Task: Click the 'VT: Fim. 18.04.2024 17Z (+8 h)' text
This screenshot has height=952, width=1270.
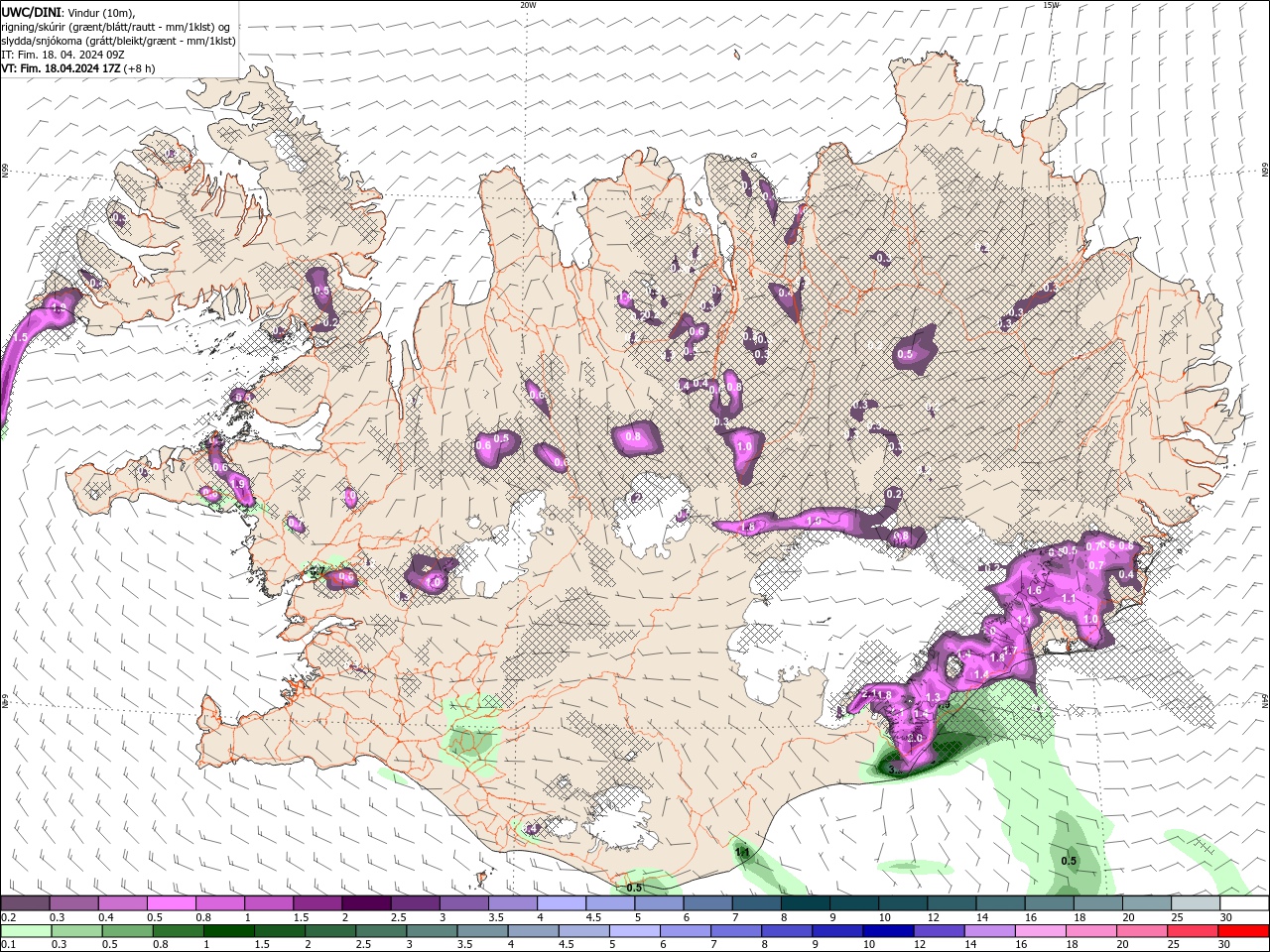Action: coord(77,68)
